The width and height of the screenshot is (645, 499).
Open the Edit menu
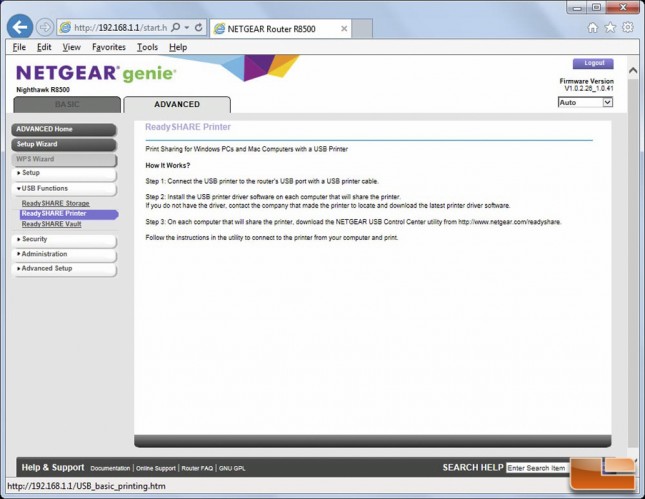click(44, 47)
